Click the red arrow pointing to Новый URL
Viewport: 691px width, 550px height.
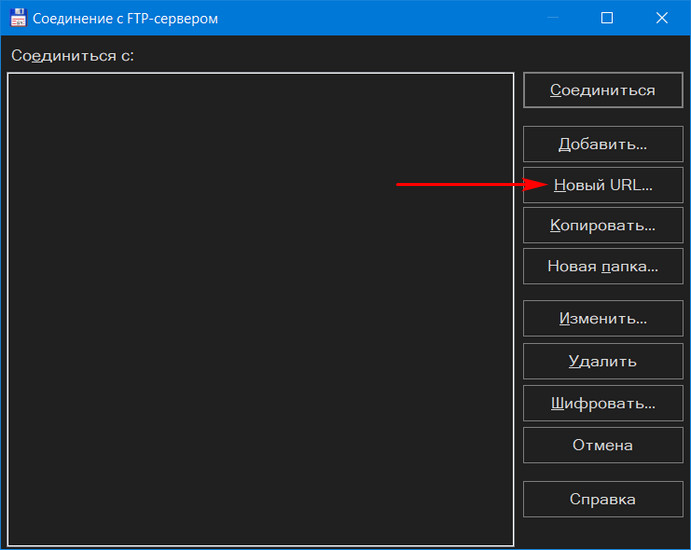tap(472, 184)
